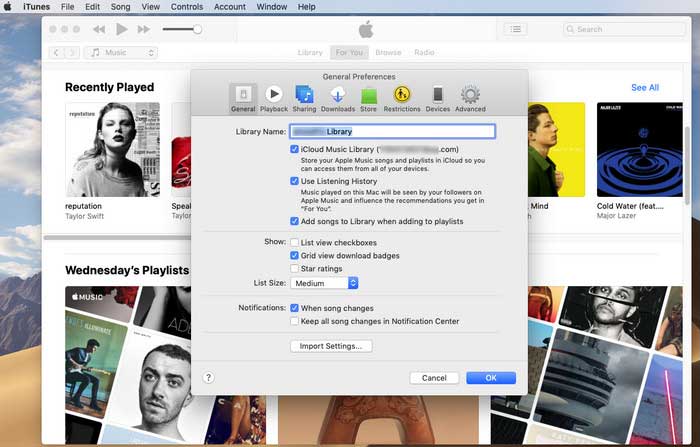Click the iTunes Search field
This screenshot has height=447, width=700.
624,29
